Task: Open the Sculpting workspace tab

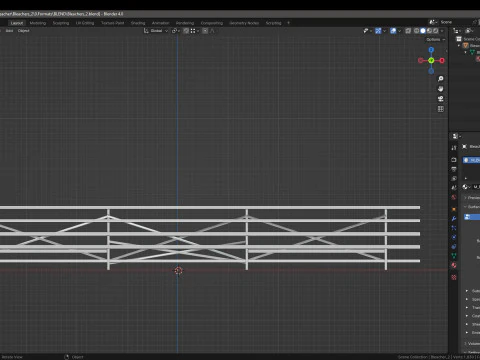Action: (x=61, y=23)
